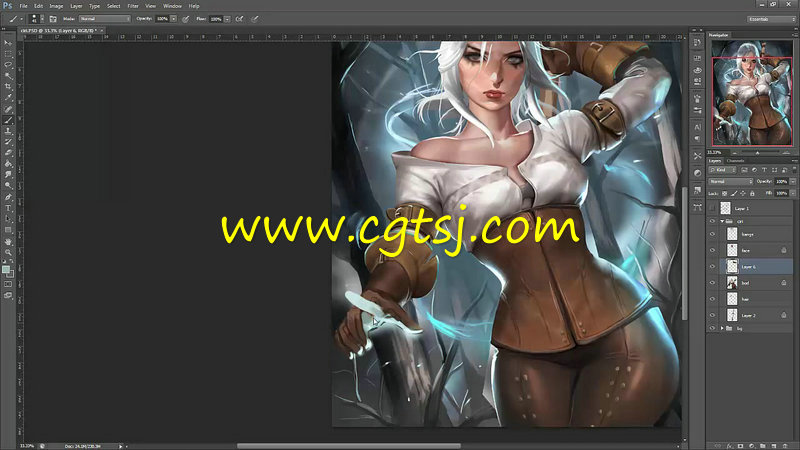Select the Lasso tool
Image resolution: width=800 pixels, height=450 pixels.
[x=8, y=65]
